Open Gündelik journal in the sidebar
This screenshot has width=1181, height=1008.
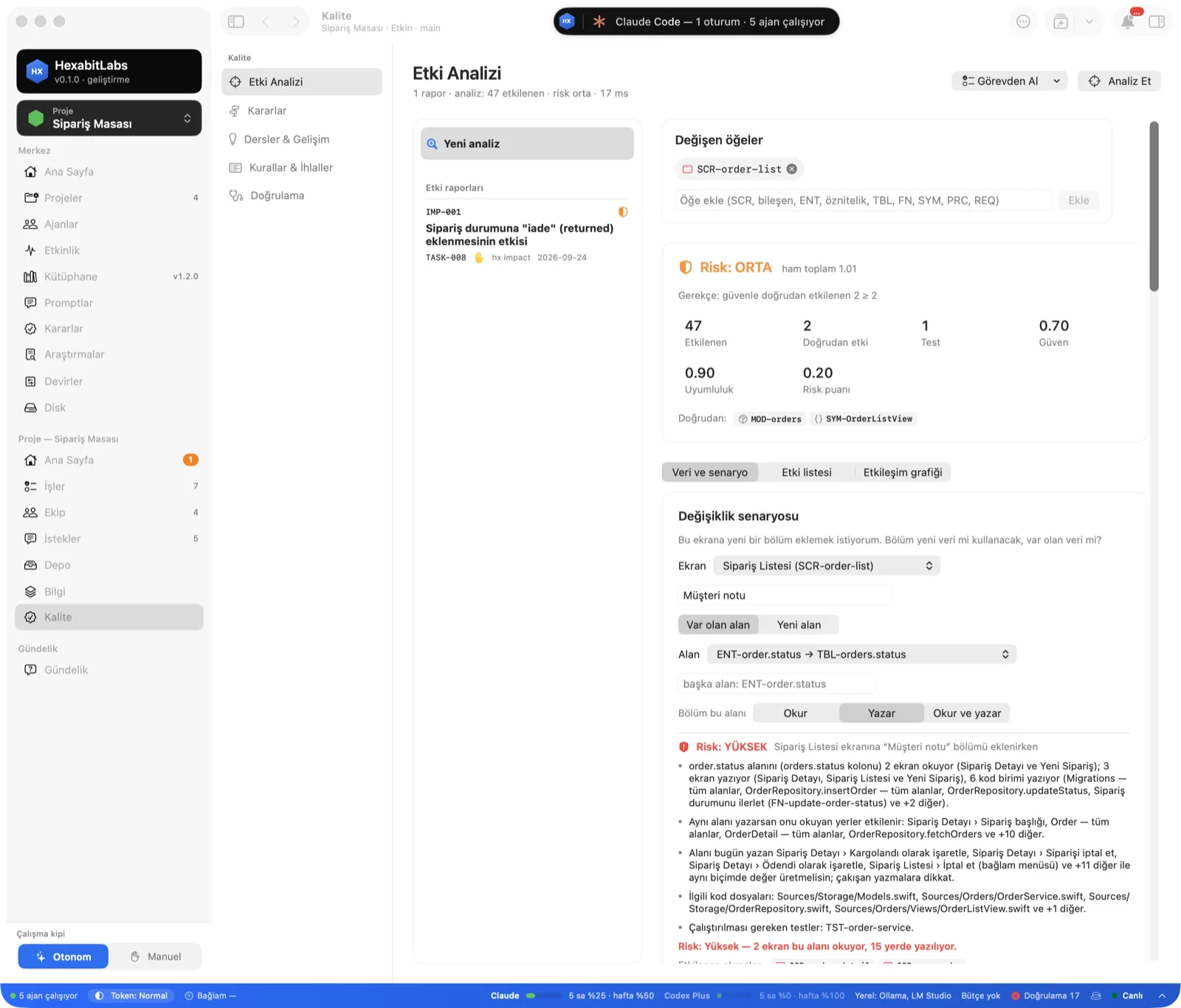coord(109,670)
